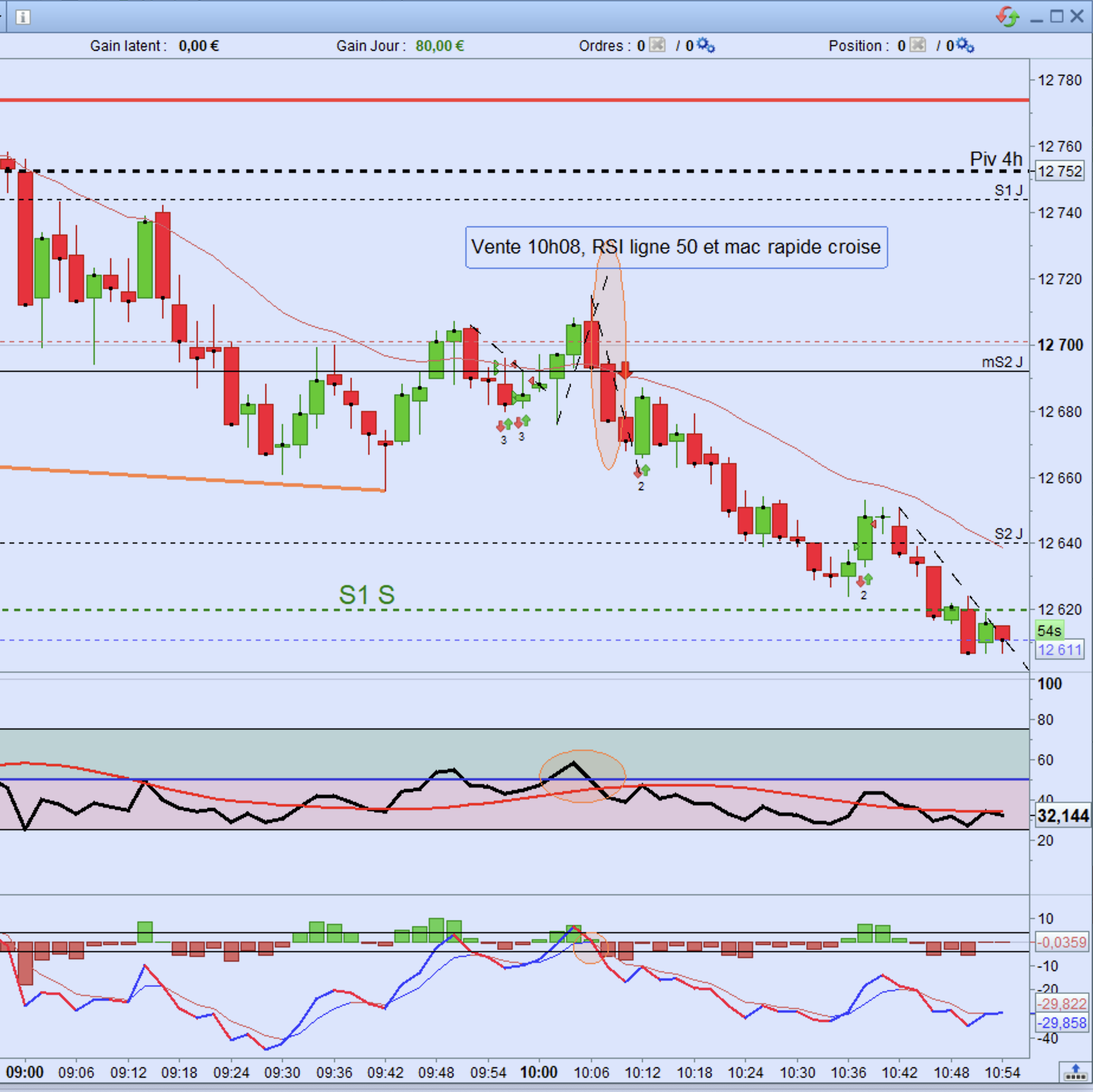Click the '09:00' time axis label

point(24,1072)
